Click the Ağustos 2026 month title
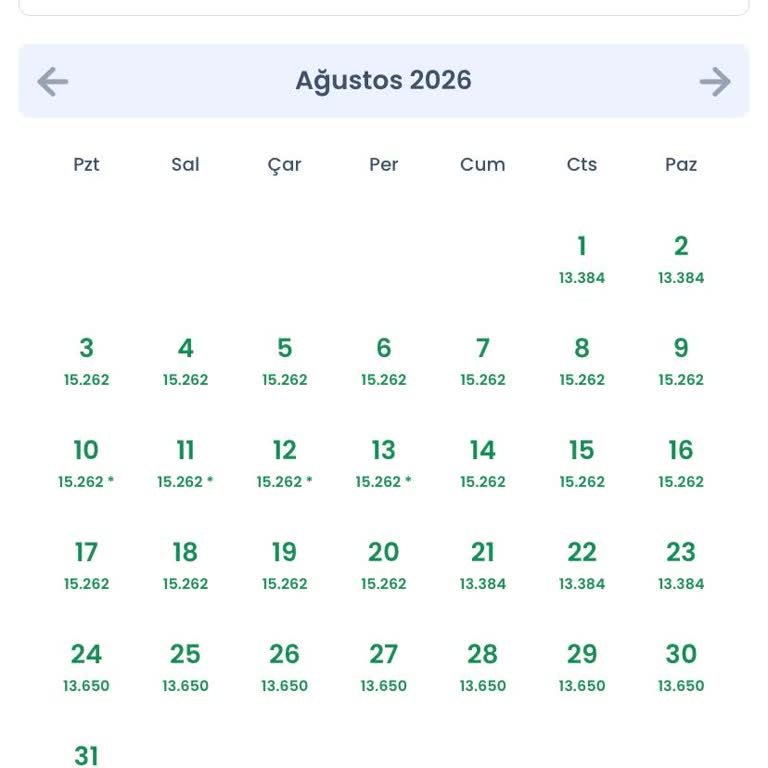The image size is (768, 768). click(384, 80)
